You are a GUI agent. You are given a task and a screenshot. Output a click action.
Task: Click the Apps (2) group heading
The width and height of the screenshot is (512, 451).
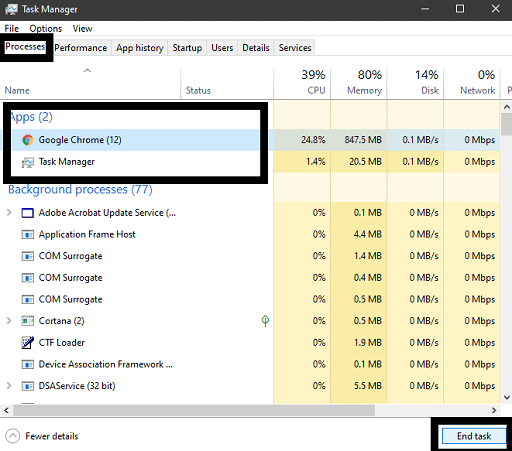point(32,117)
